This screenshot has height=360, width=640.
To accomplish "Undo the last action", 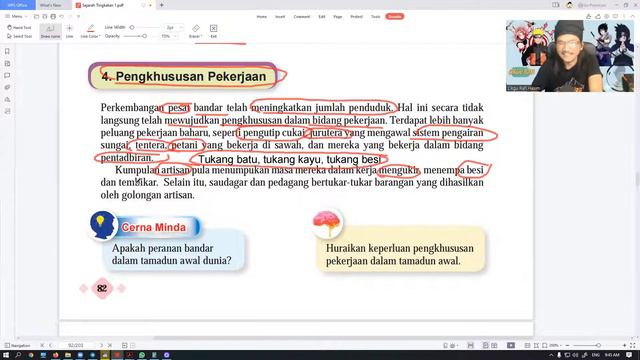I will pyautogui.click(x=62, y=16).
